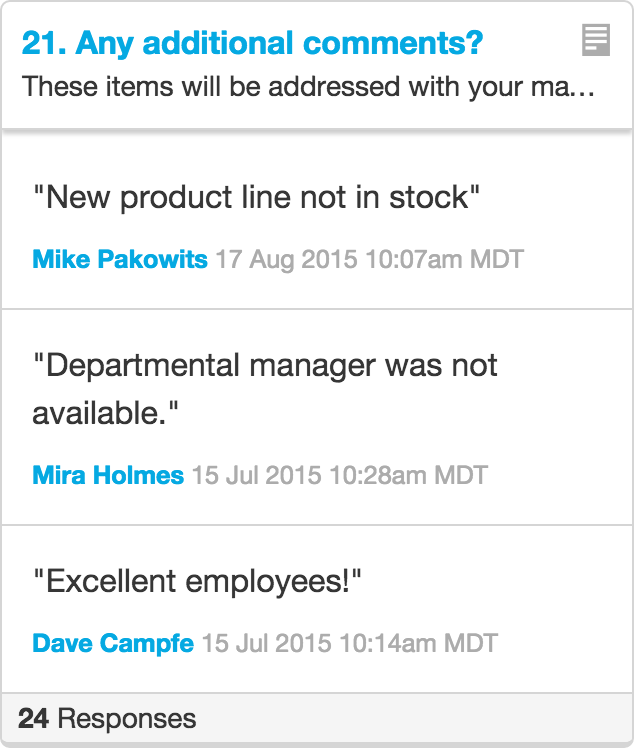Select the "Departmental manager was not available." comment
This screenshot has height=748, width=634.
265,389
